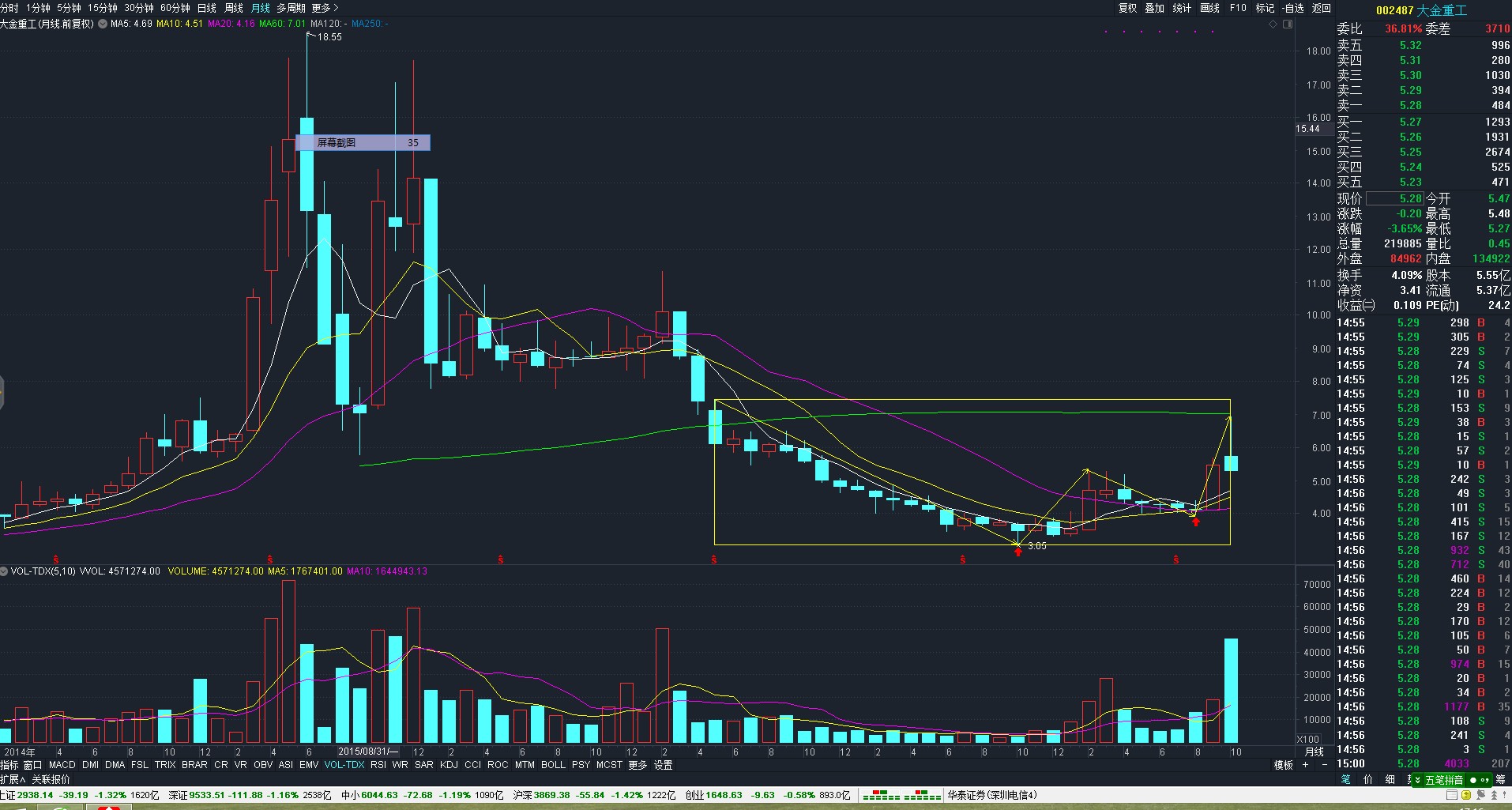The height and width of the screenshot is (810, 1512).
Task: Open dropdown next to 大金重工 chart title
Action: tap(103, 24)
